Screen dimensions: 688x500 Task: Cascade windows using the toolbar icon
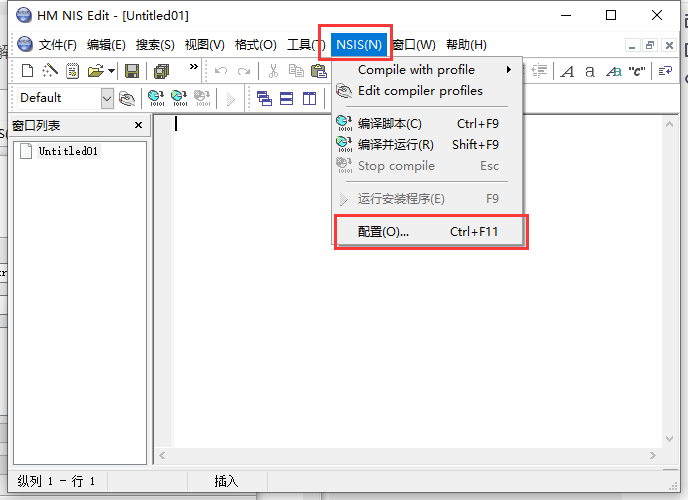(x=264, y=98)
